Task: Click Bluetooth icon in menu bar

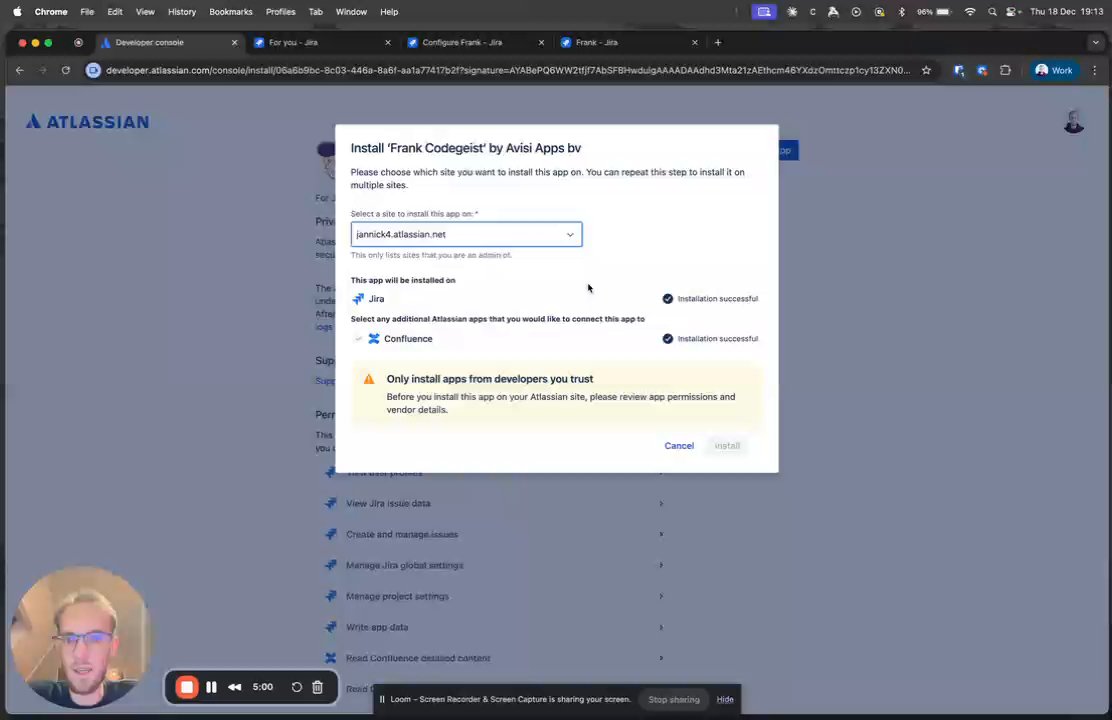Action: coord(901,12)
